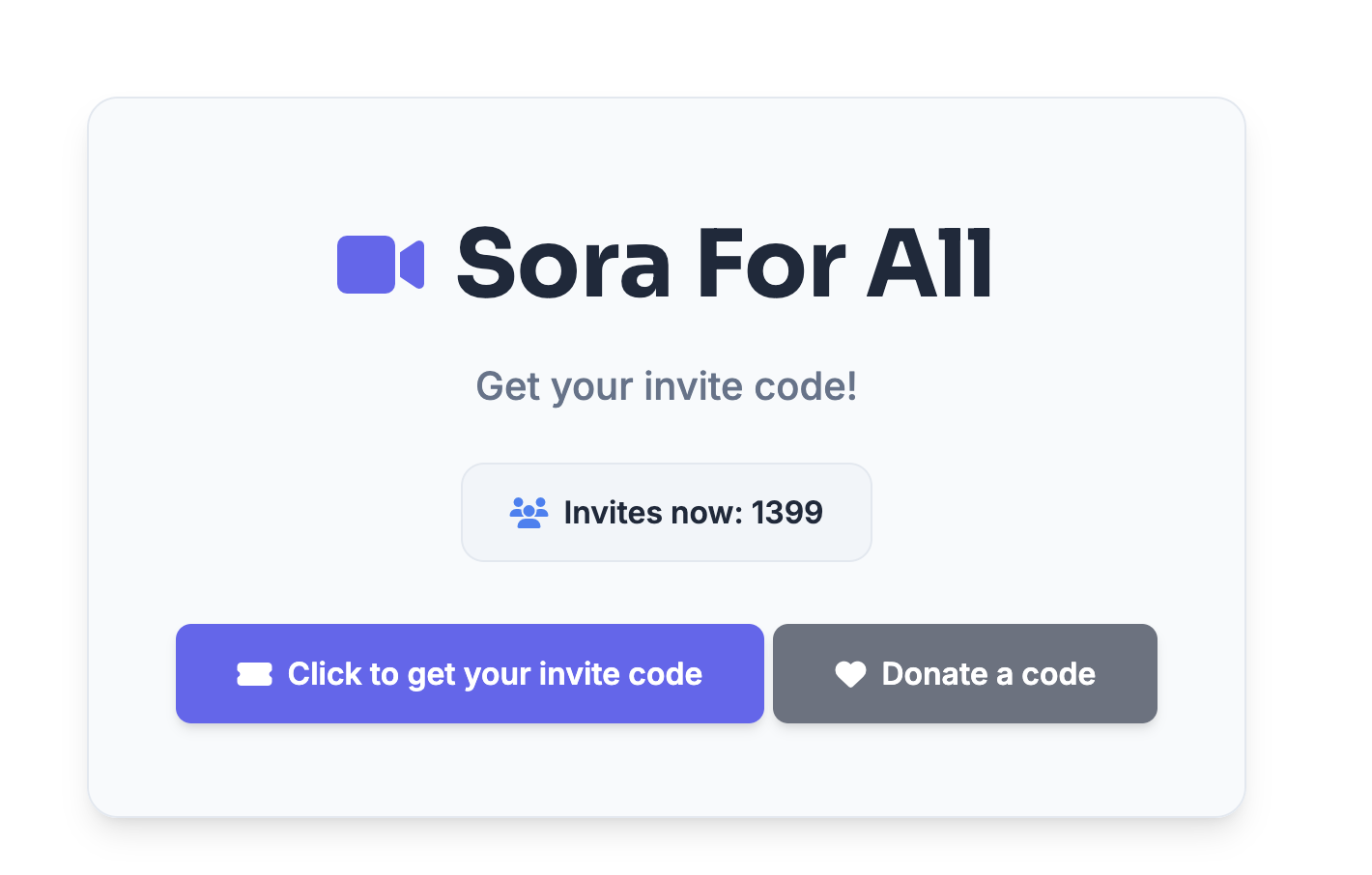
Task: Click the word "All" in the title
Action: [929, 264]
